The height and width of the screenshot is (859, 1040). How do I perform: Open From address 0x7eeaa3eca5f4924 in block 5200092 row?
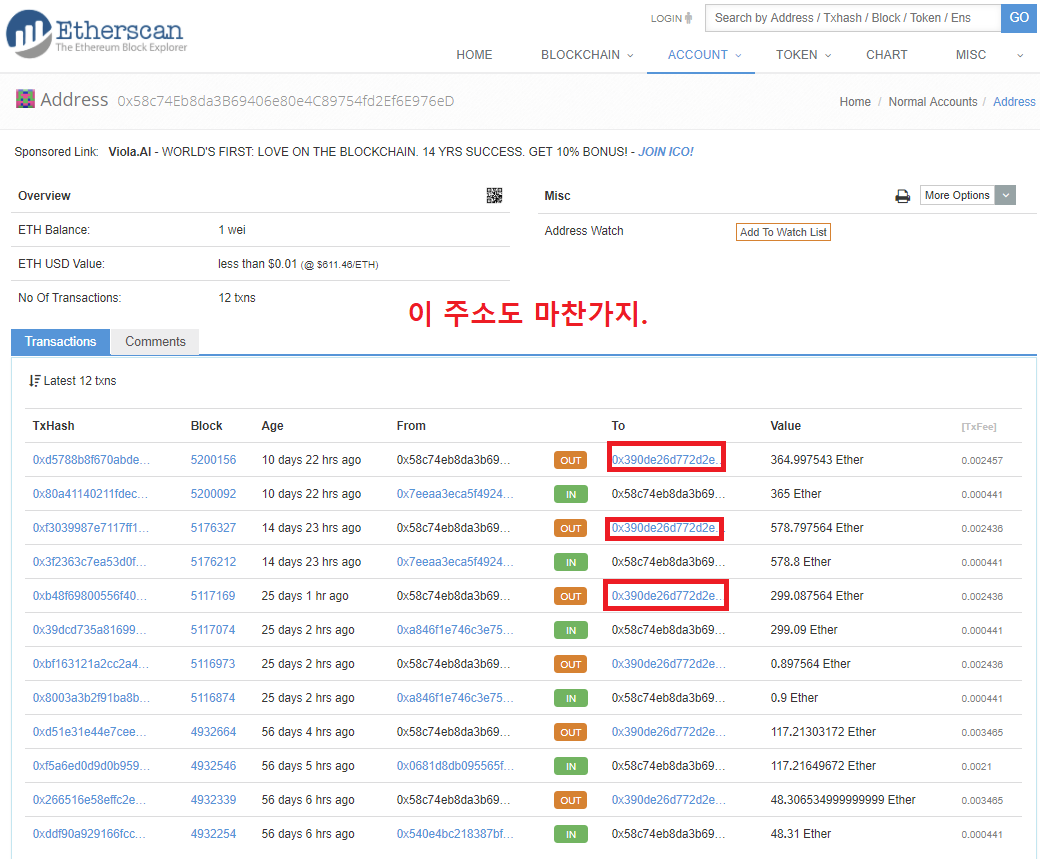(455, 494)
